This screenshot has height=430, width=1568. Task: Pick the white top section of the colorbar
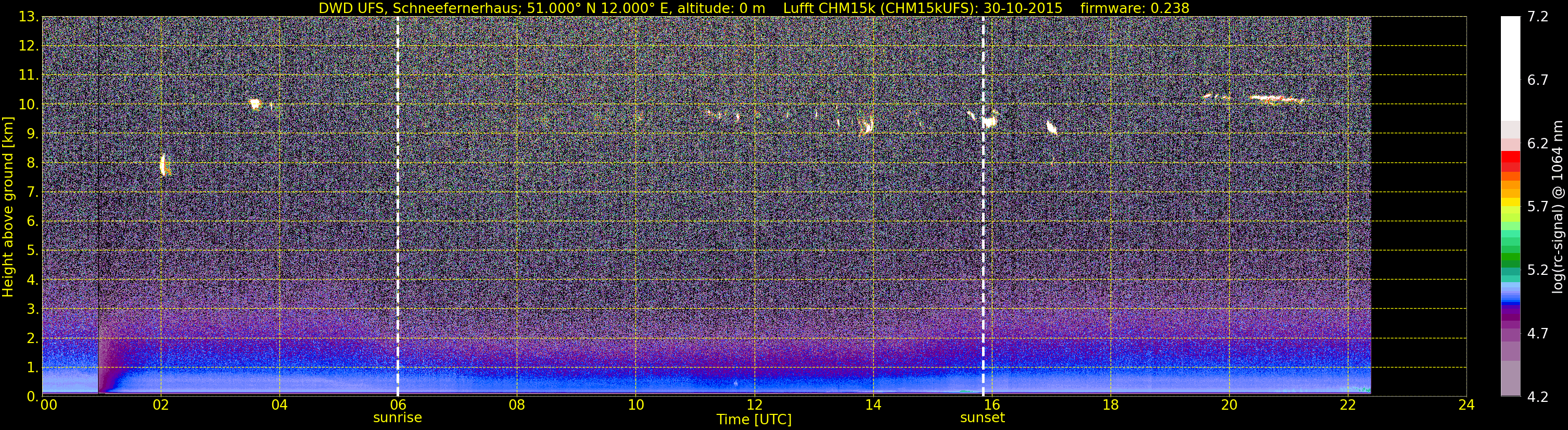(1511, 68)
